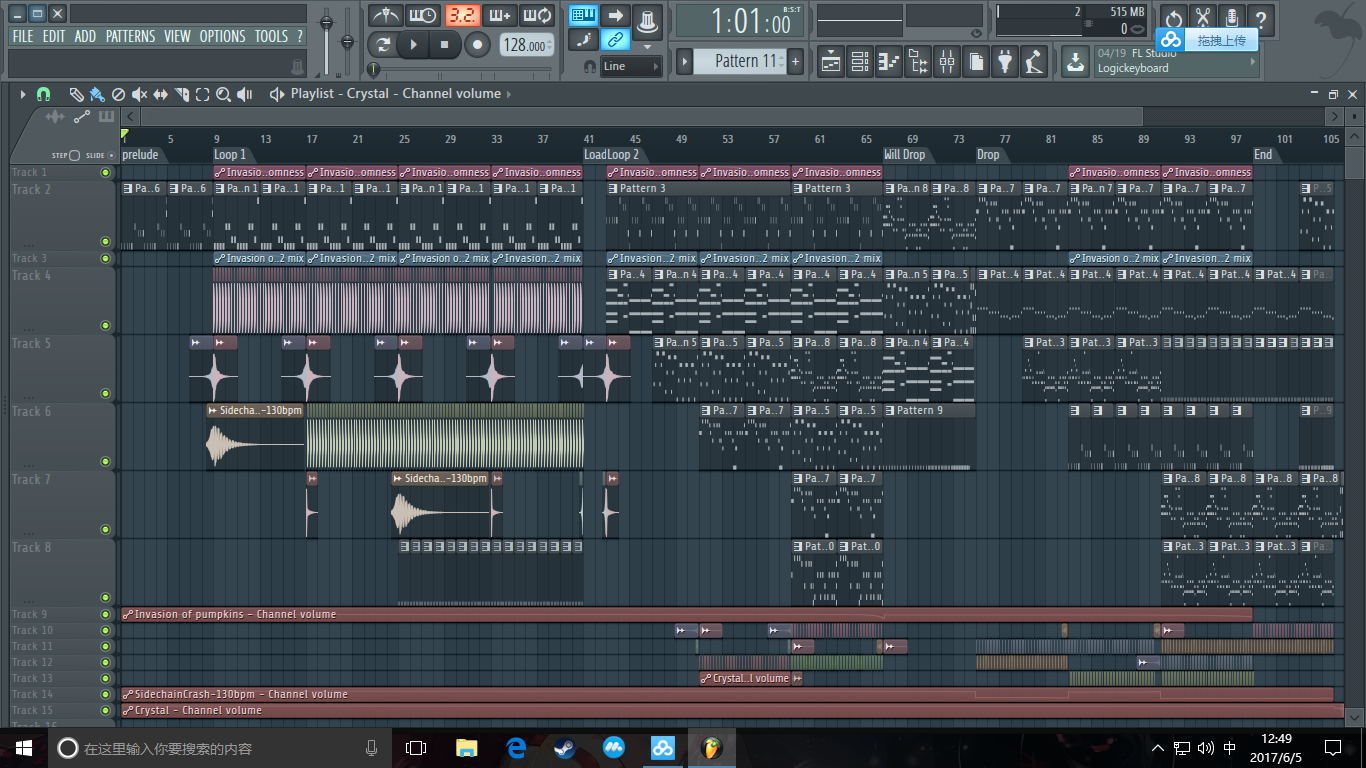The width and height of the screenshot is (1366, 768).
Task: Select the mute tool in playlist toolbar
Action: pos(139,94)
